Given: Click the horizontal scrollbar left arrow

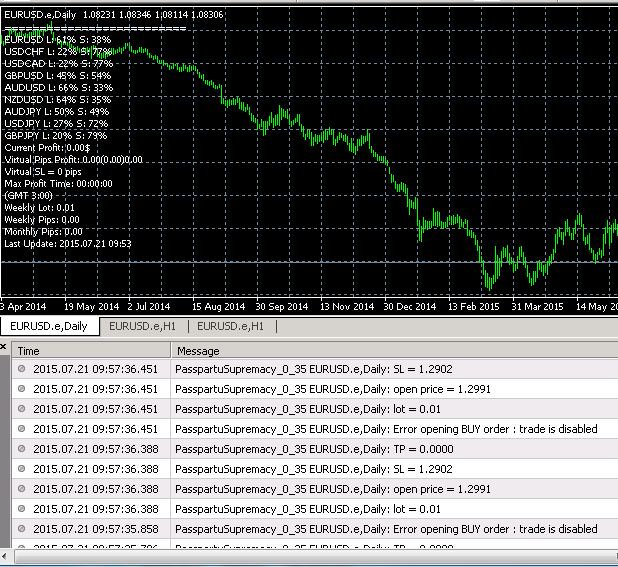Looking at the screenshot, I should click(x=4, y=557).
